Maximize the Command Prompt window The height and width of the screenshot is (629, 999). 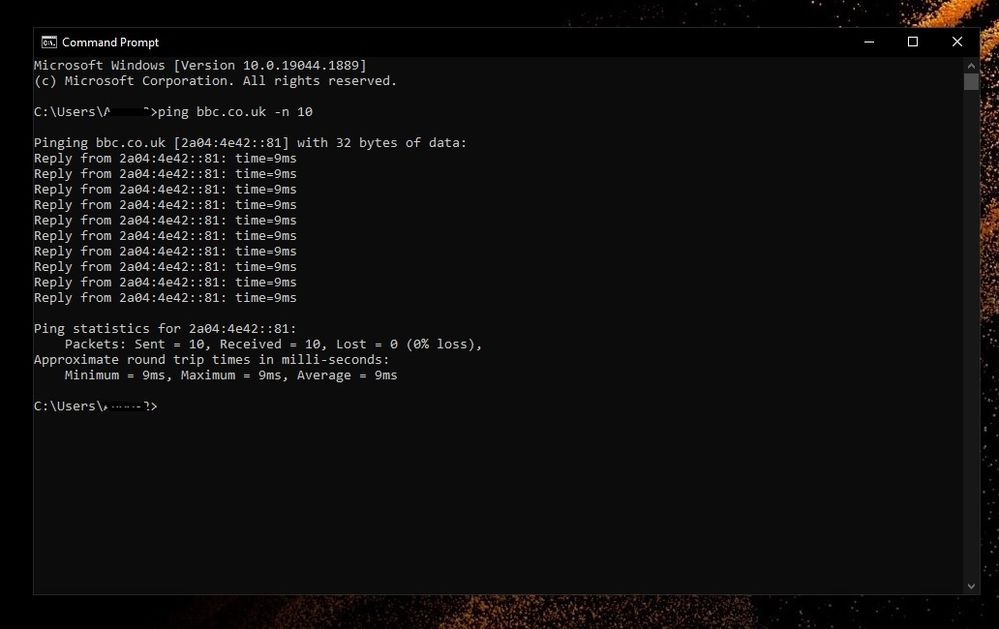(912, 42)
